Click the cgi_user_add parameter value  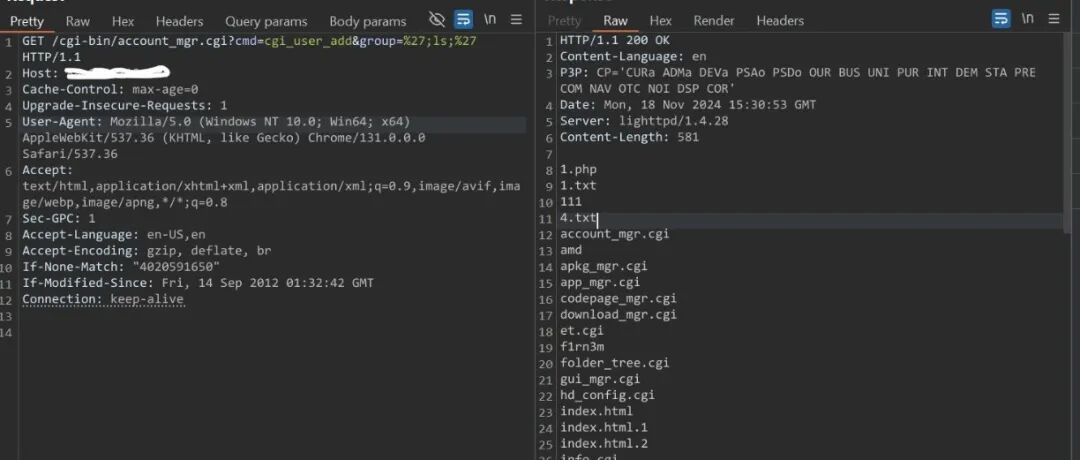click(x=309, y=41)
